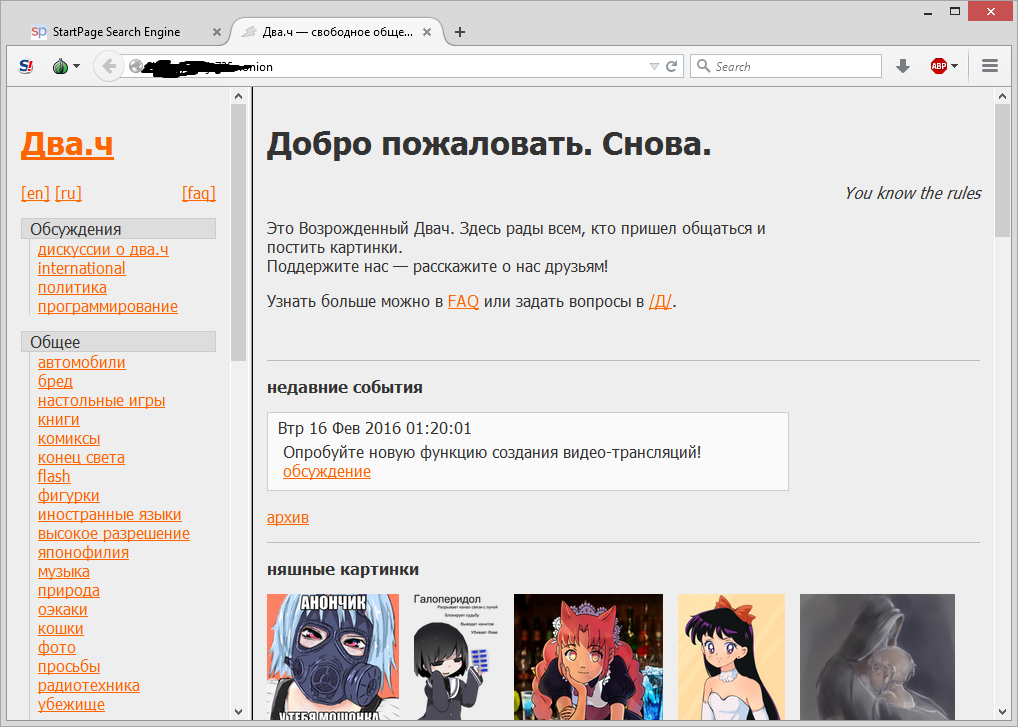Click the FAQ link in welcome text
This screenshot has width=1018, height=727.
coord(463,301)
